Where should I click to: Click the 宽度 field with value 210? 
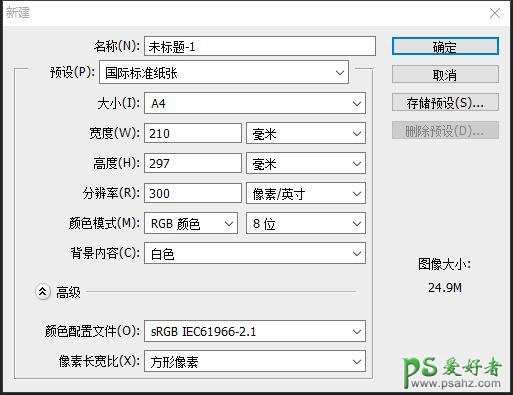tap(193, 133)
